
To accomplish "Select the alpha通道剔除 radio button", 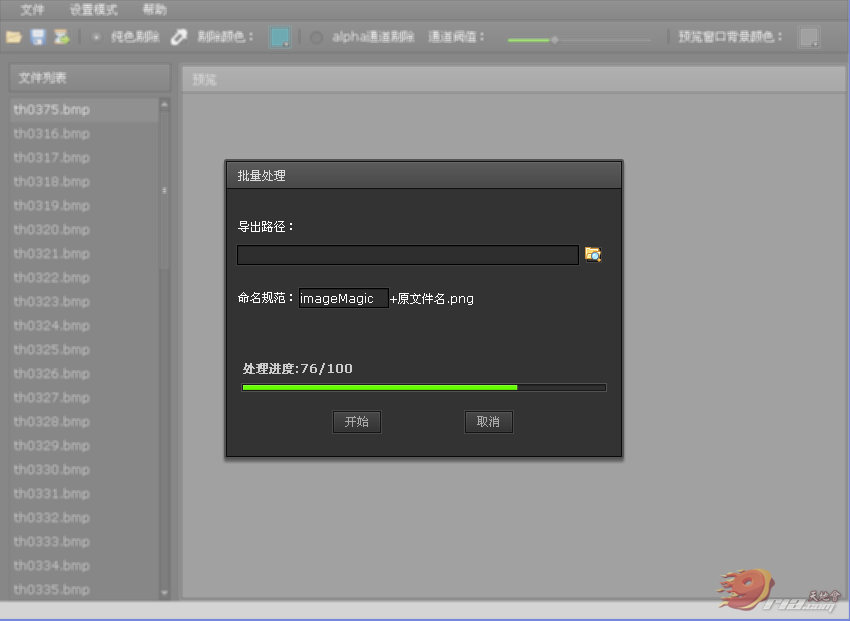I will [x=316, y=37].
